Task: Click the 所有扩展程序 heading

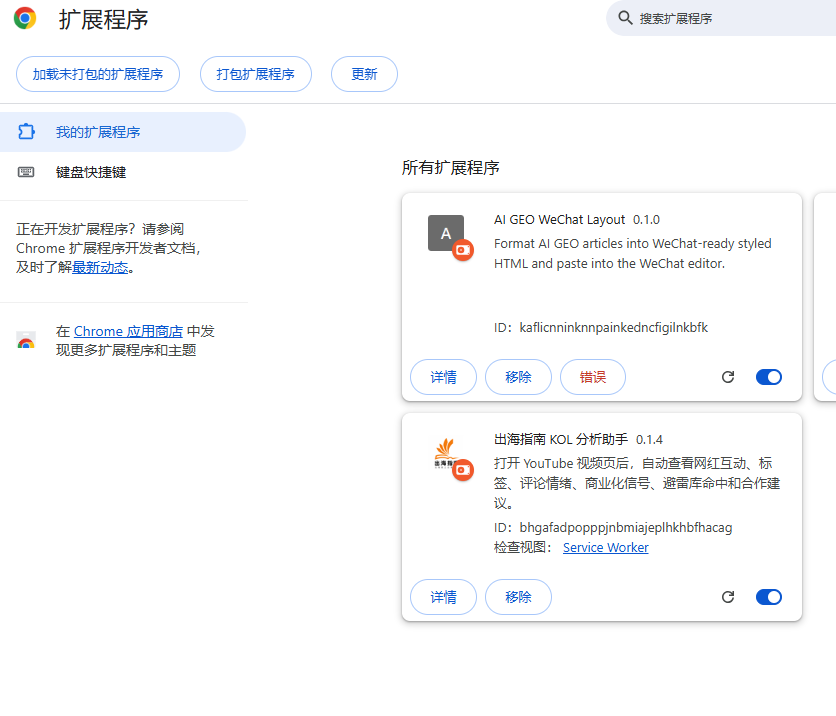Action: pyautogui.click(x=451, y=167)
